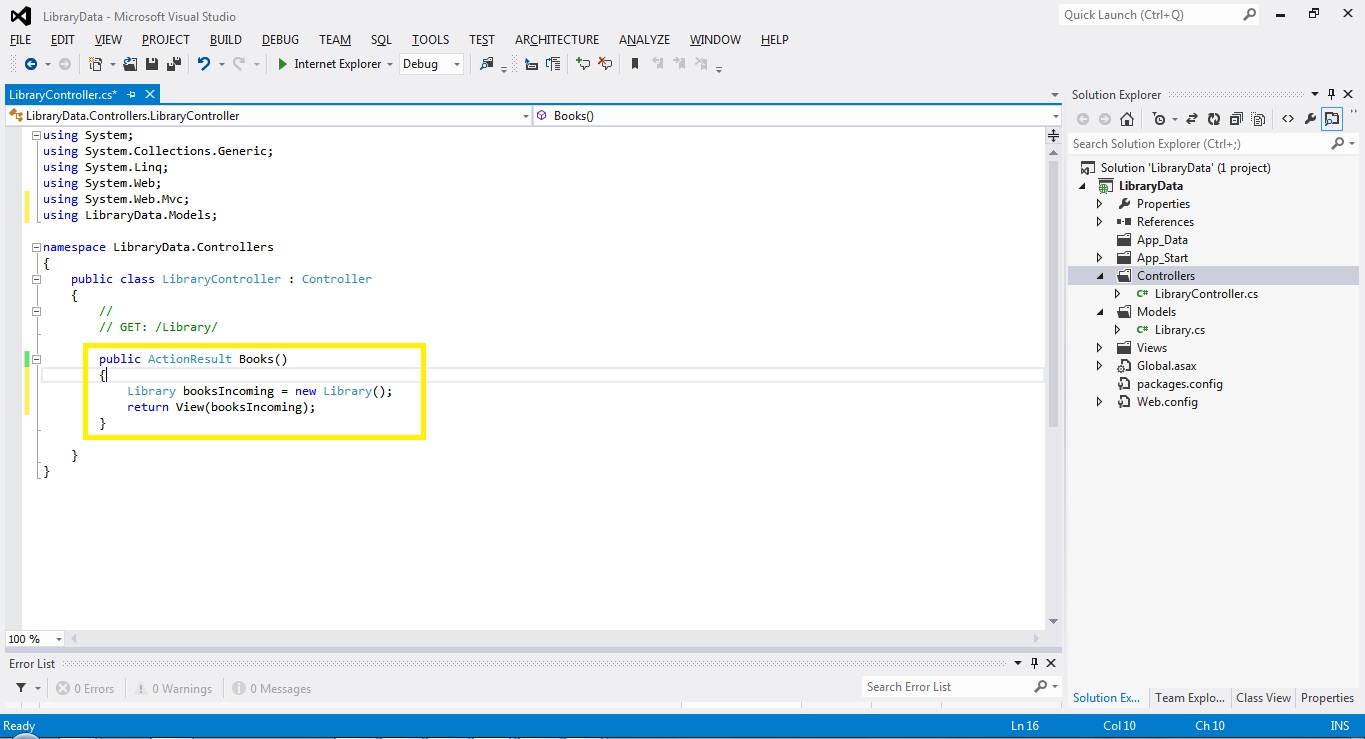Image resolution: width=1365 pixels, height=739 pixels.
Task: Select packages.config in Solution Explorer
Action: click(1180, 384)
